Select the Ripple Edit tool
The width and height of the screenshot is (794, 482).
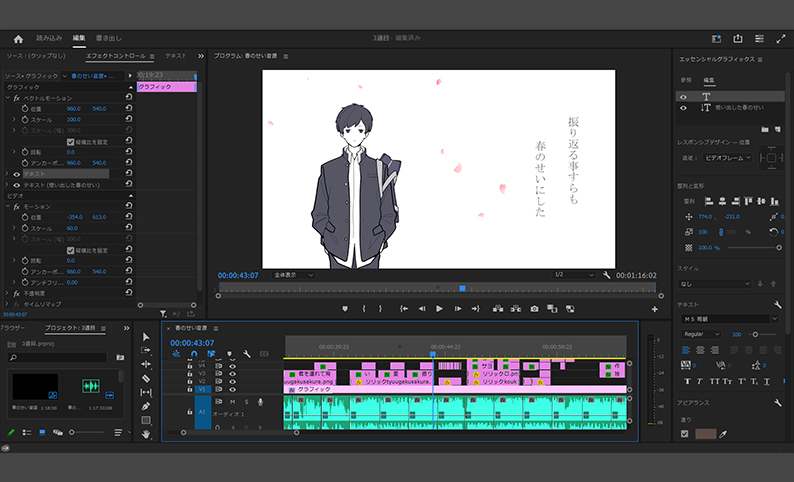point(146,364)
